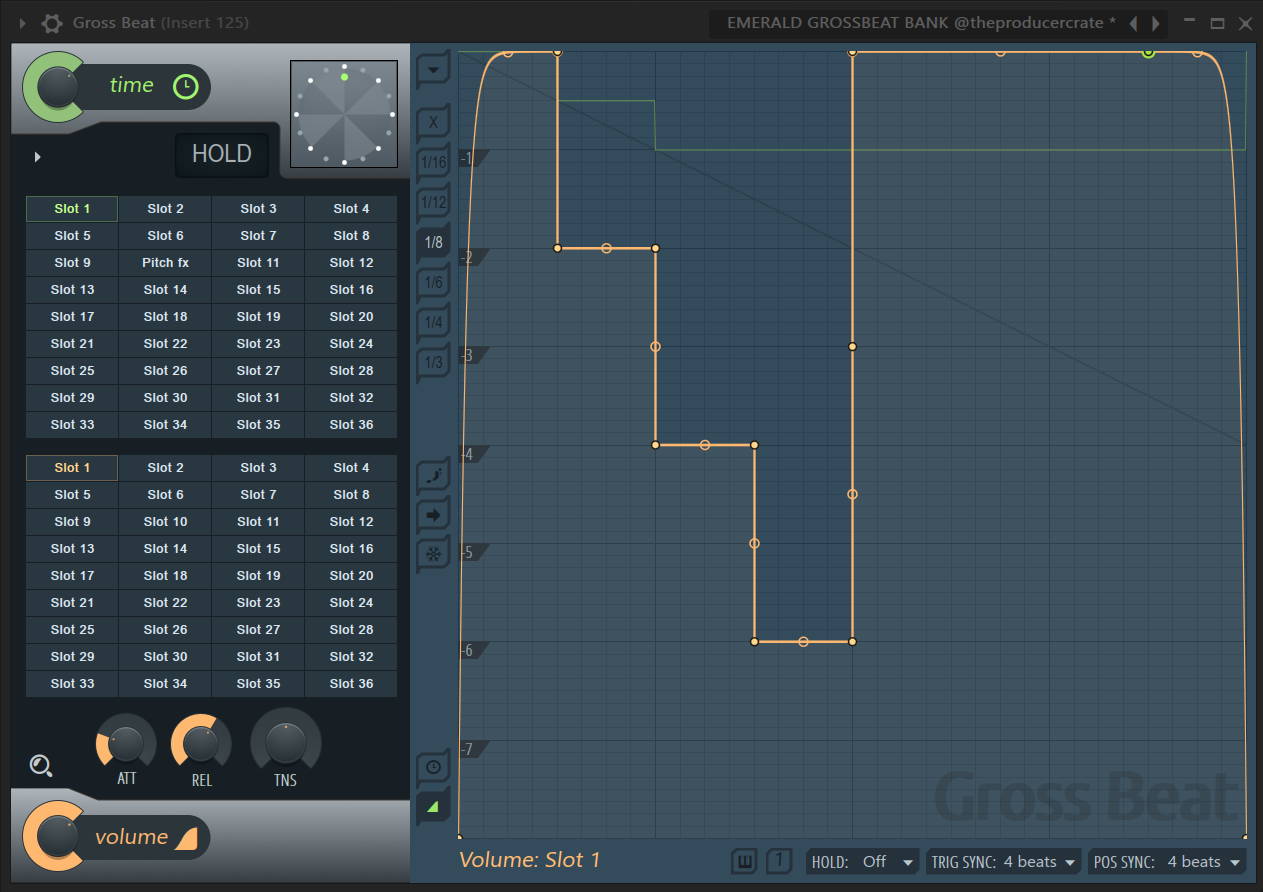Select volume Slot 1

(x=72, y=468)
